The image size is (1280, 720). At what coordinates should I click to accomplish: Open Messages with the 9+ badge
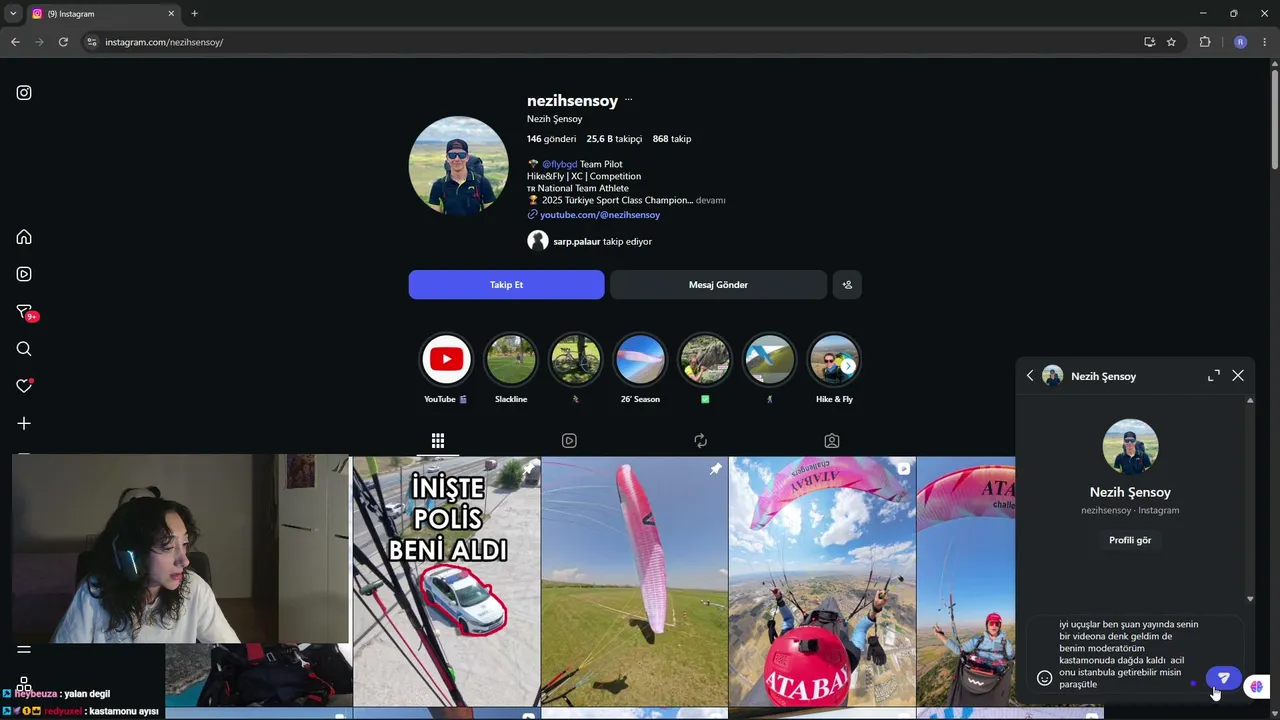click(26, 312)
